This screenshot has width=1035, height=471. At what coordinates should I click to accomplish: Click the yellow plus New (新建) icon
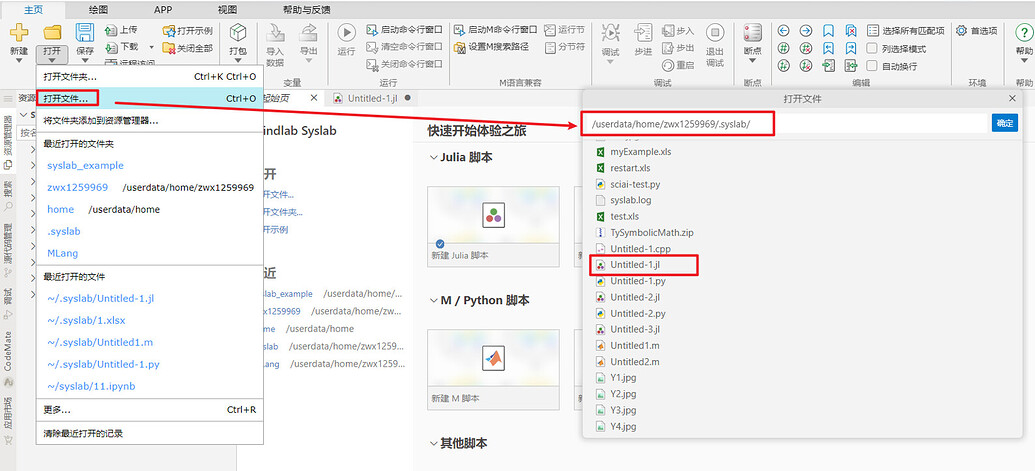coord(18,32)
